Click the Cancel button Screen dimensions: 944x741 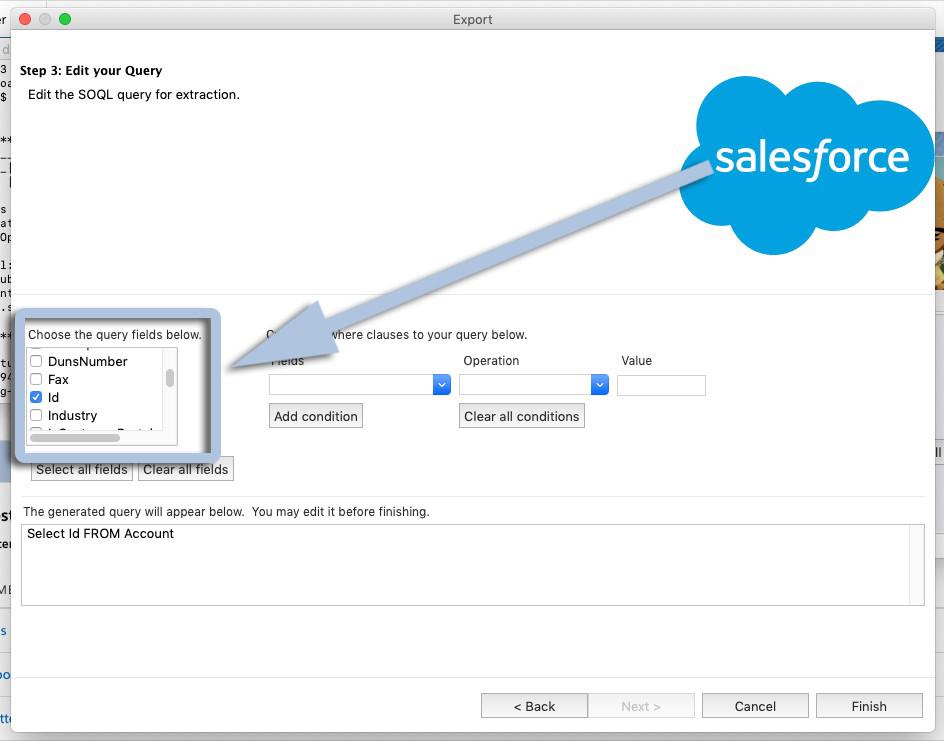pyautogui.click(x=755, y=705)
